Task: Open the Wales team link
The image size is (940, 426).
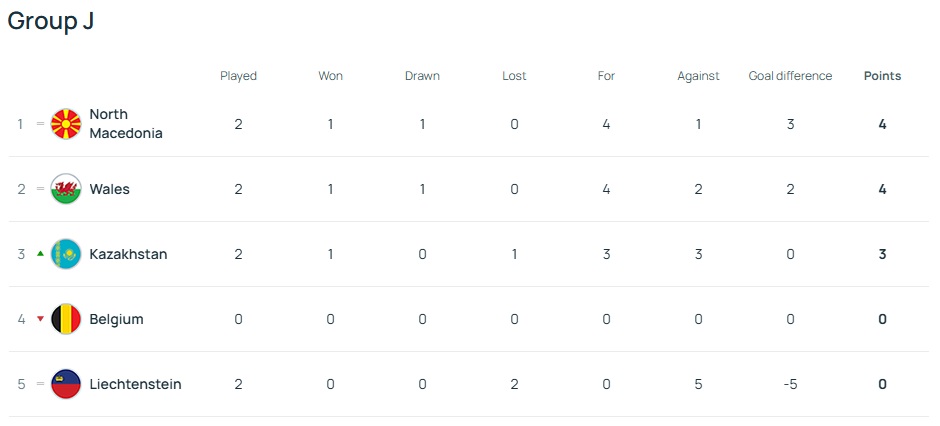Action: coord(109,189)
